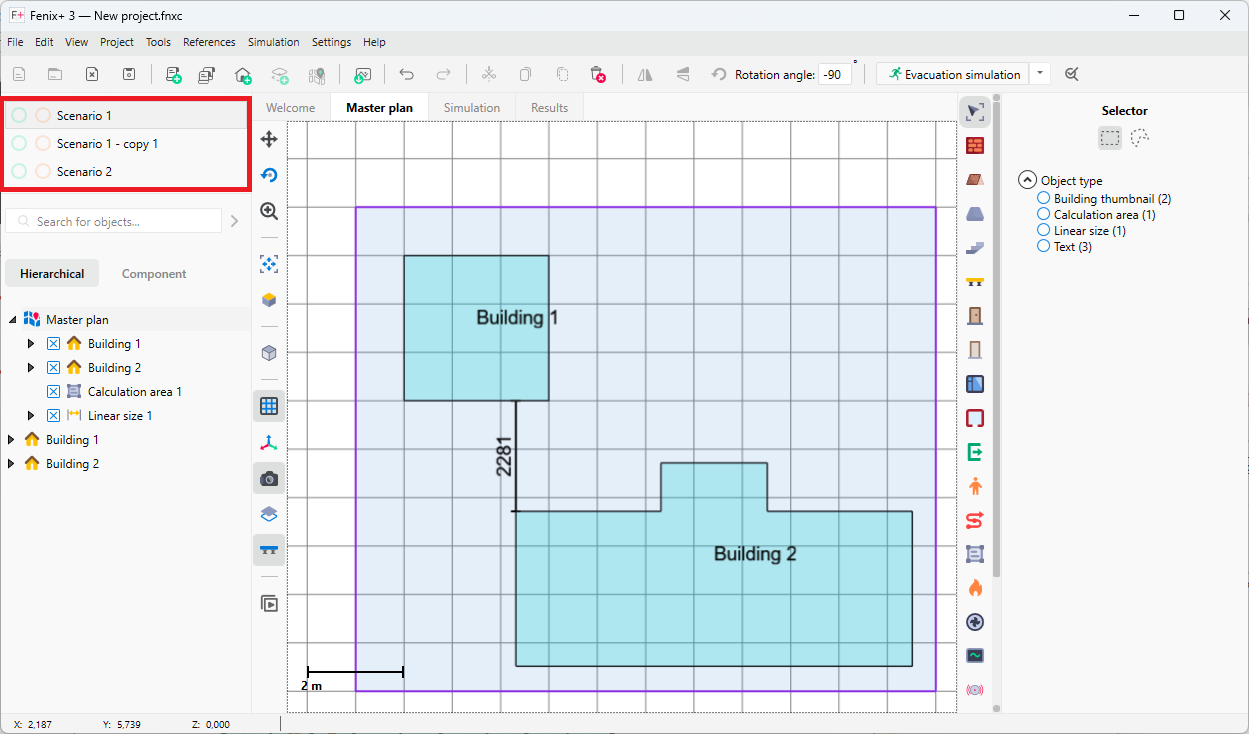This screenshot has width=1249, height=734.
Task: Click the Zoom magnifier tool
Action: 268,211
